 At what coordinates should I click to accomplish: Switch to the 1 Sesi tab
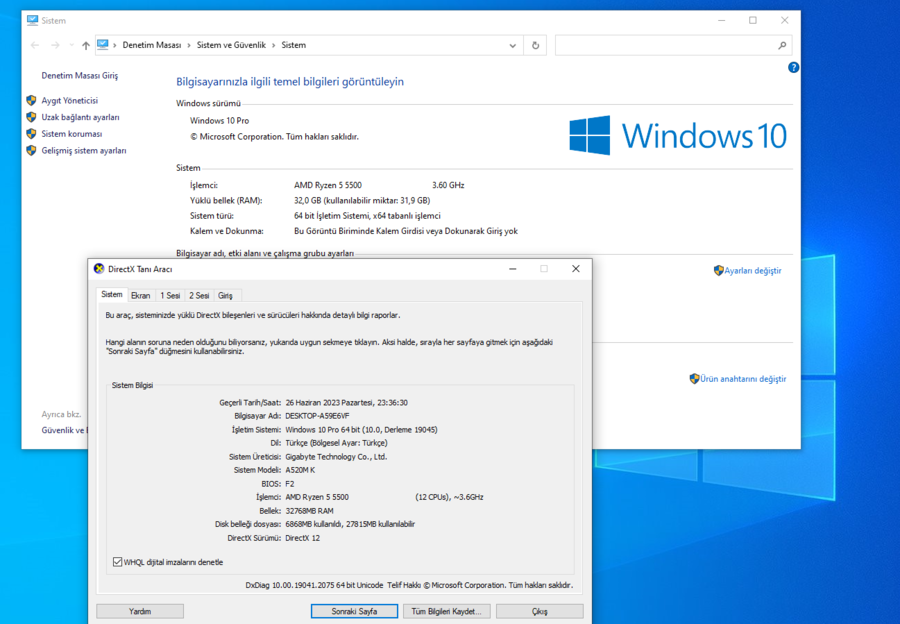coord(170,296)
